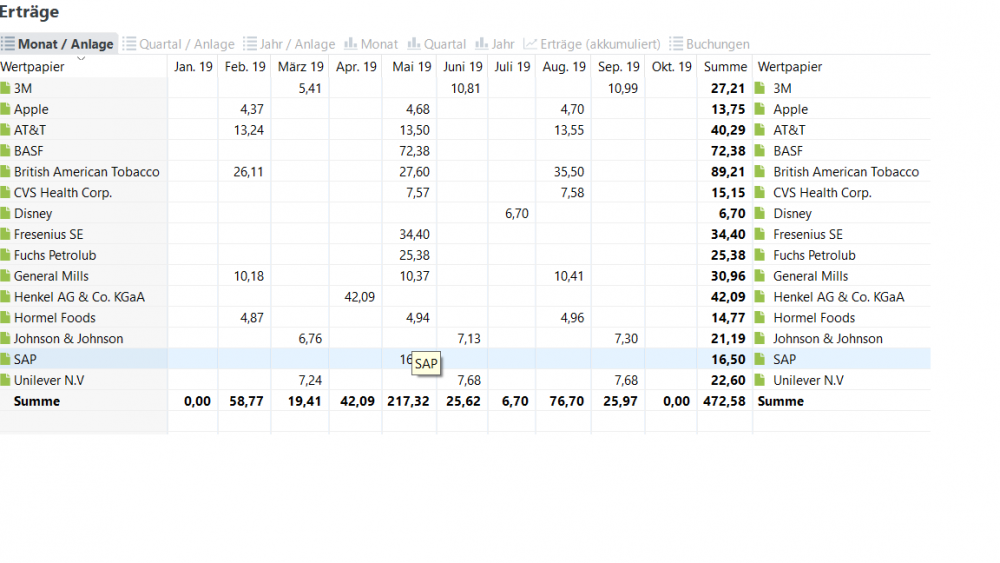Click Unilever N.V icon in left column

tap(5, 380)
